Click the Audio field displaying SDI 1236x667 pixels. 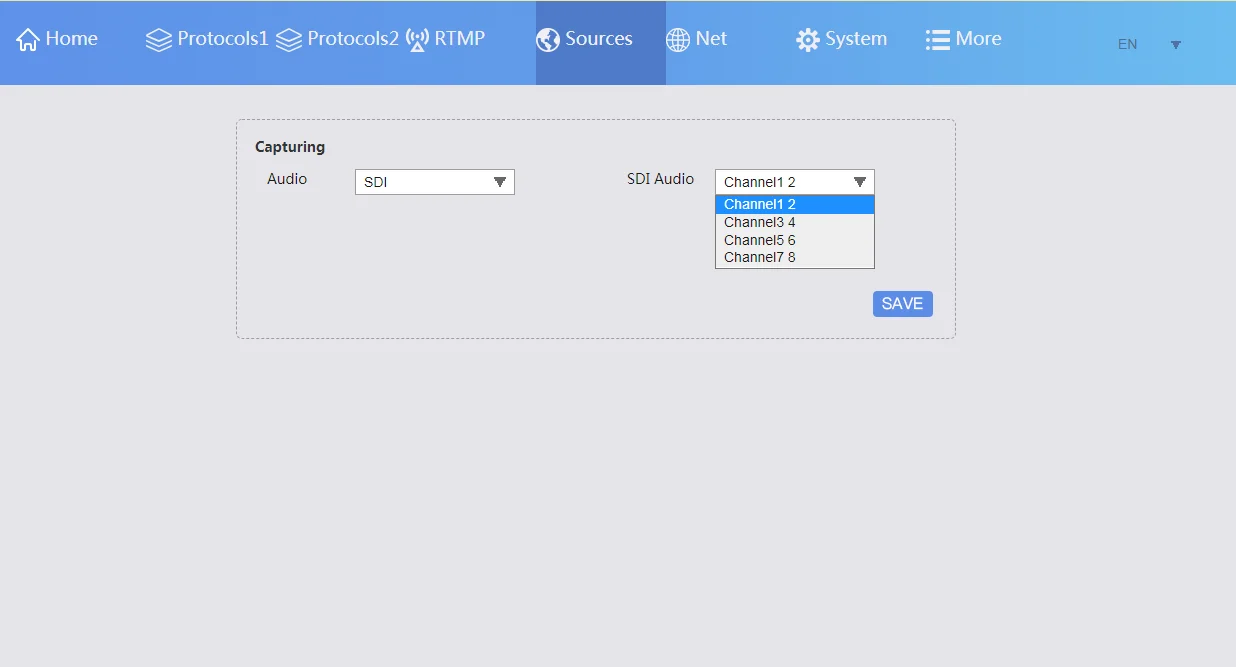(420, 181)
